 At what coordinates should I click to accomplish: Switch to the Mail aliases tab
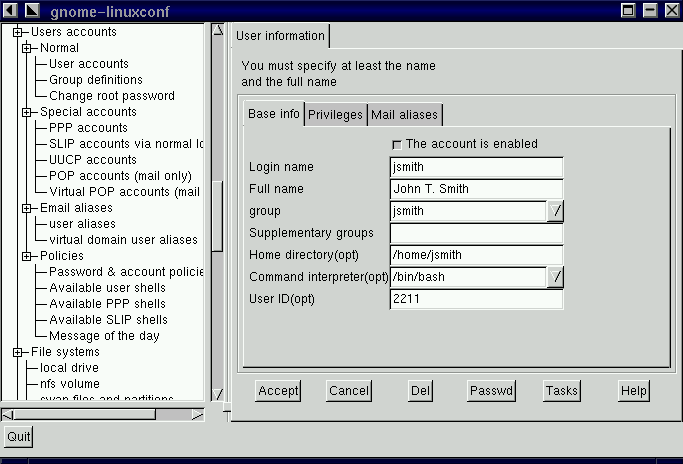click(403, 115)
